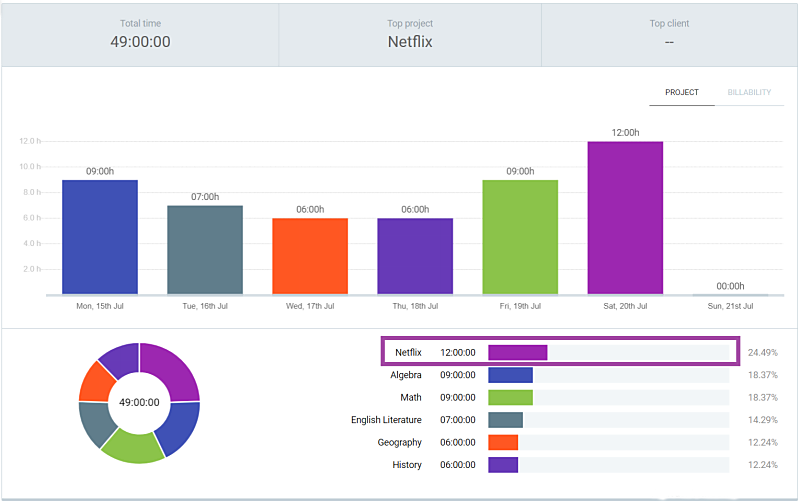Click the 49:00:00 donut chart center
Screen dimensions: 800x502
point(139,403)
